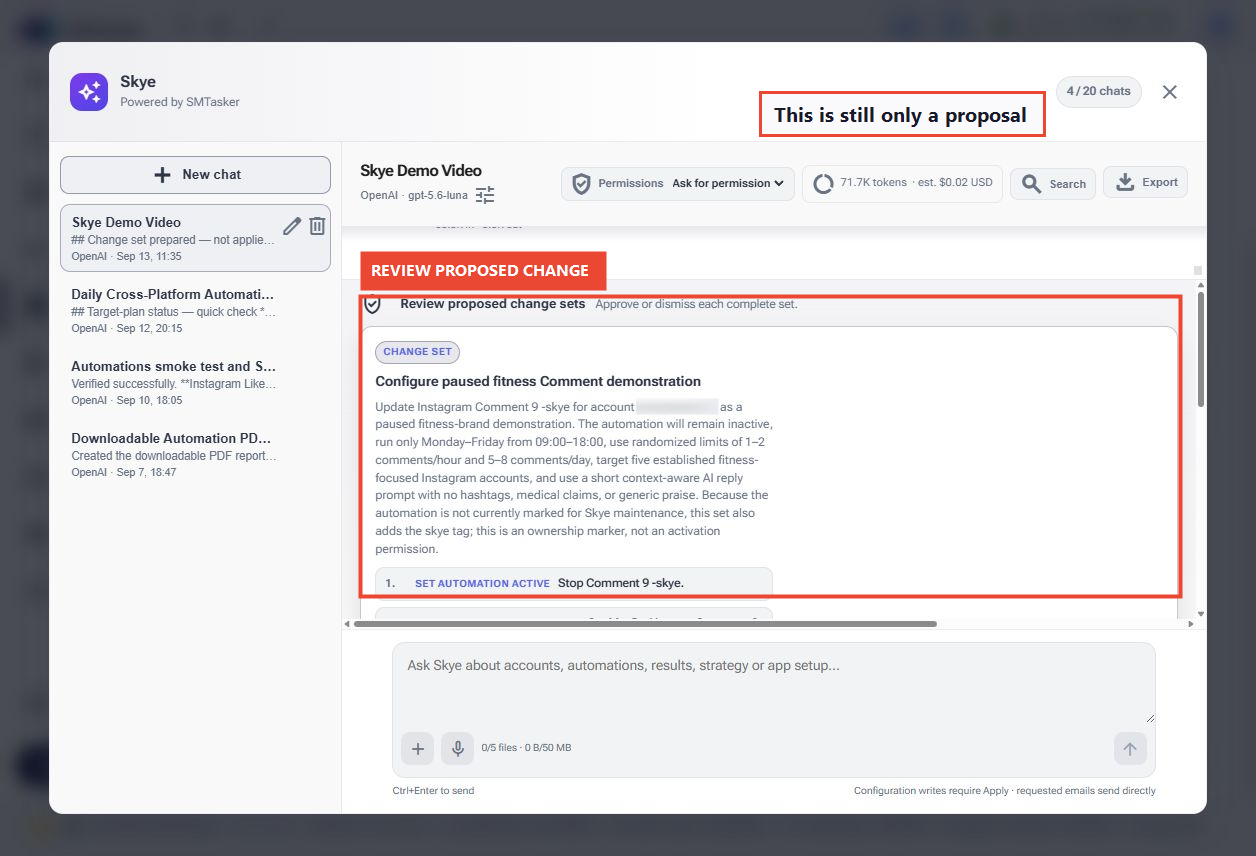This screenshot has width=1256, height=856.
Task: Click the '0/5 files · 0 B/50 MB' counter
Action: click(x=526, y=748)
